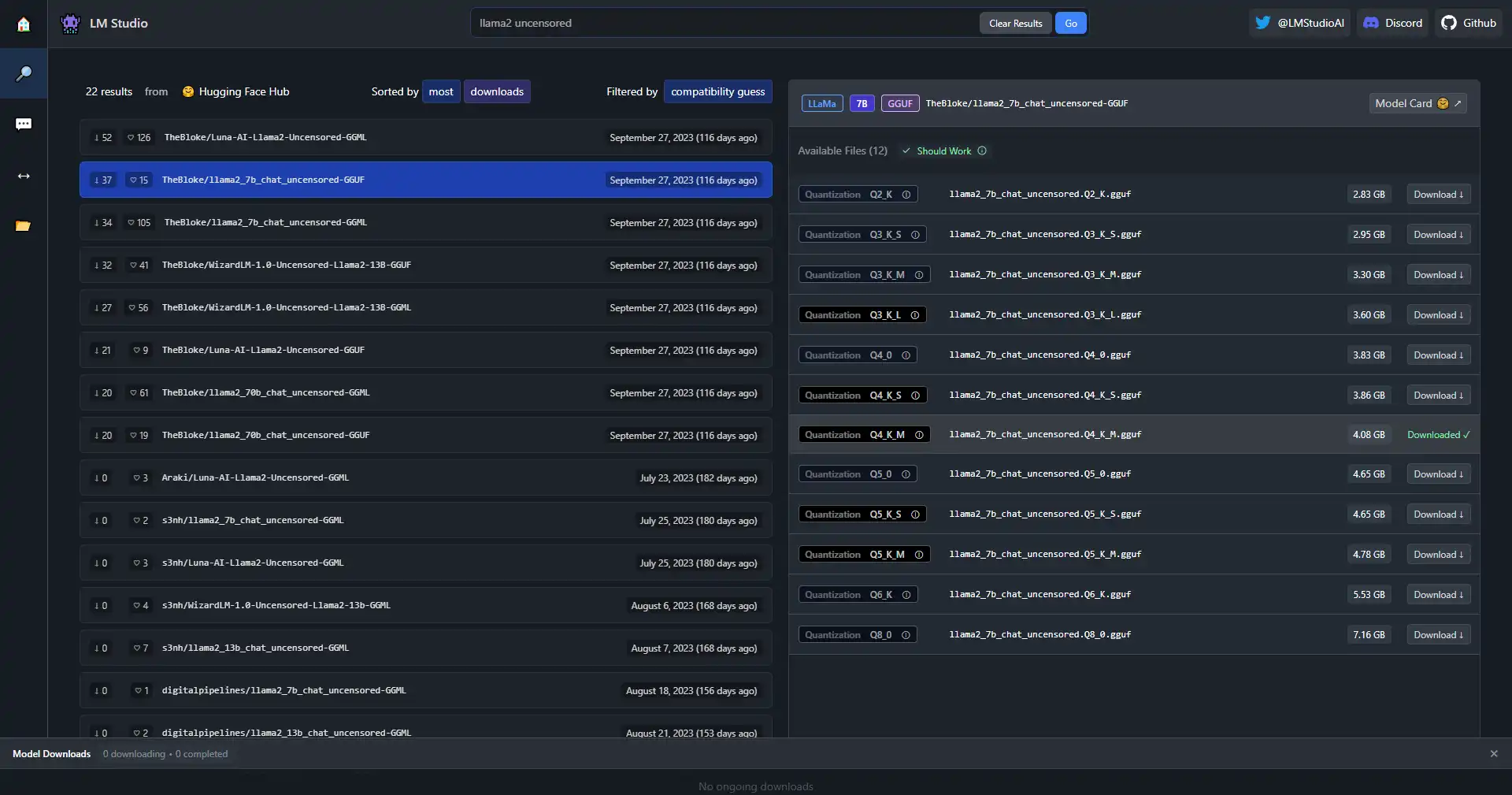Open the Home page icon in sidebar
Screen dimensions: 1512x795
click(x=24, y=24)
